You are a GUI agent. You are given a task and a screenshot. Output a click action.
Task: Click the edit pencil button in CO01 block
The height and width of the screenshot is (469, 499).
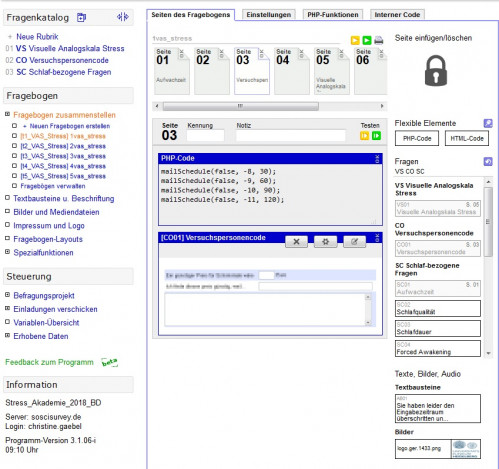354,242
